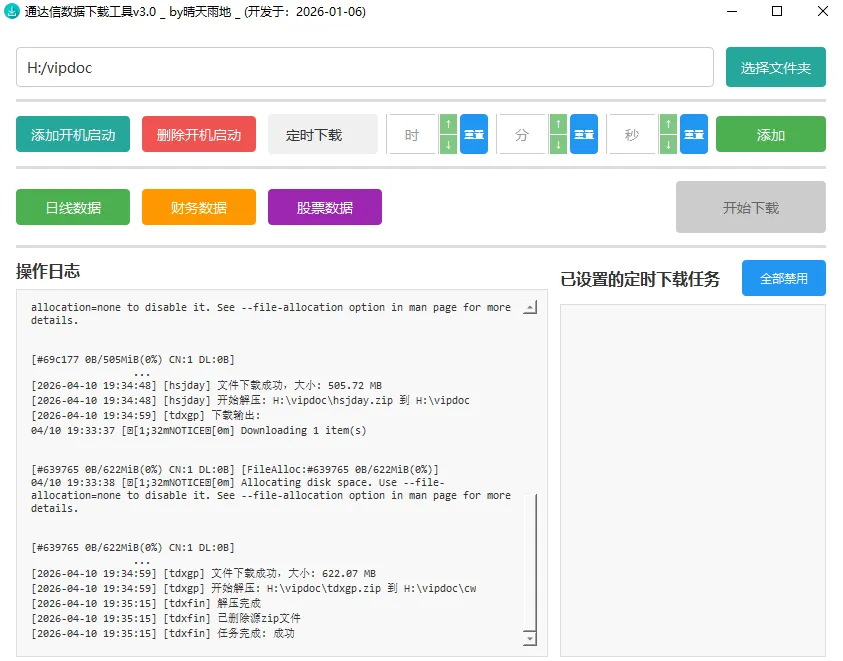Click log line '[hsjday] 开始解压: H:\vipdoc\hsjday.zip'
The width and height of the screenshot is (843, 661).
click(251, 401)
